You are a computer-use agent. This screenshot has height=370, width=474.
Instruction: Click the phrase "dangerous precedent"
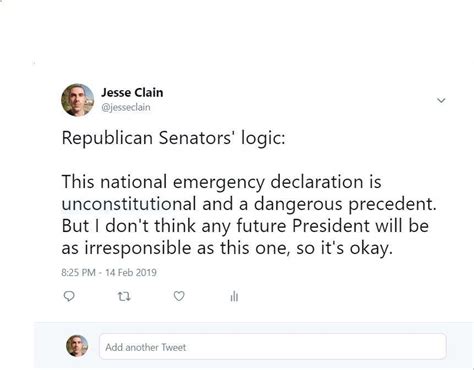345,204
